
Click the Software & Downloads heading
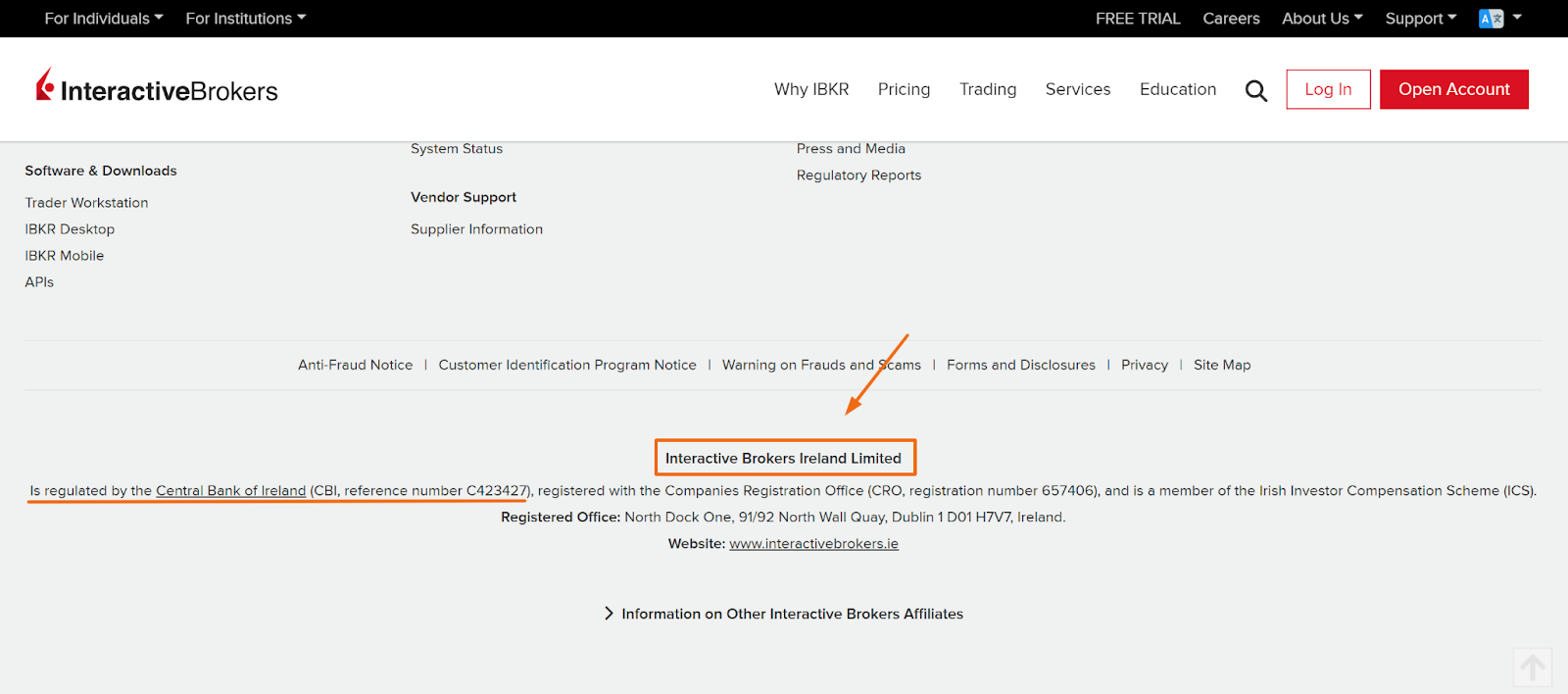tap(101, 171)
